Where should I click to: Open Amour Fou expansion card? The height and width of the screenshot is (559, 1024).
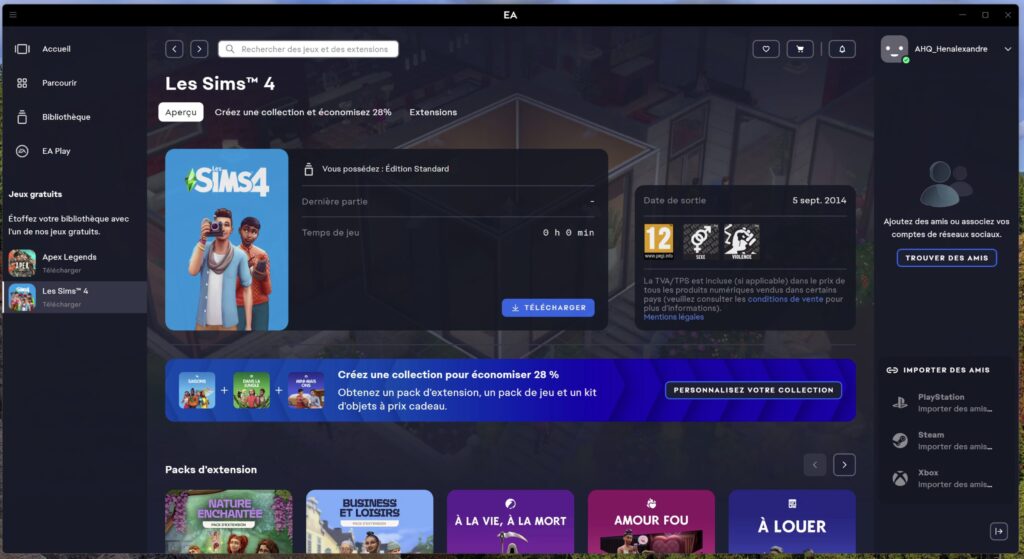point(651,522)
